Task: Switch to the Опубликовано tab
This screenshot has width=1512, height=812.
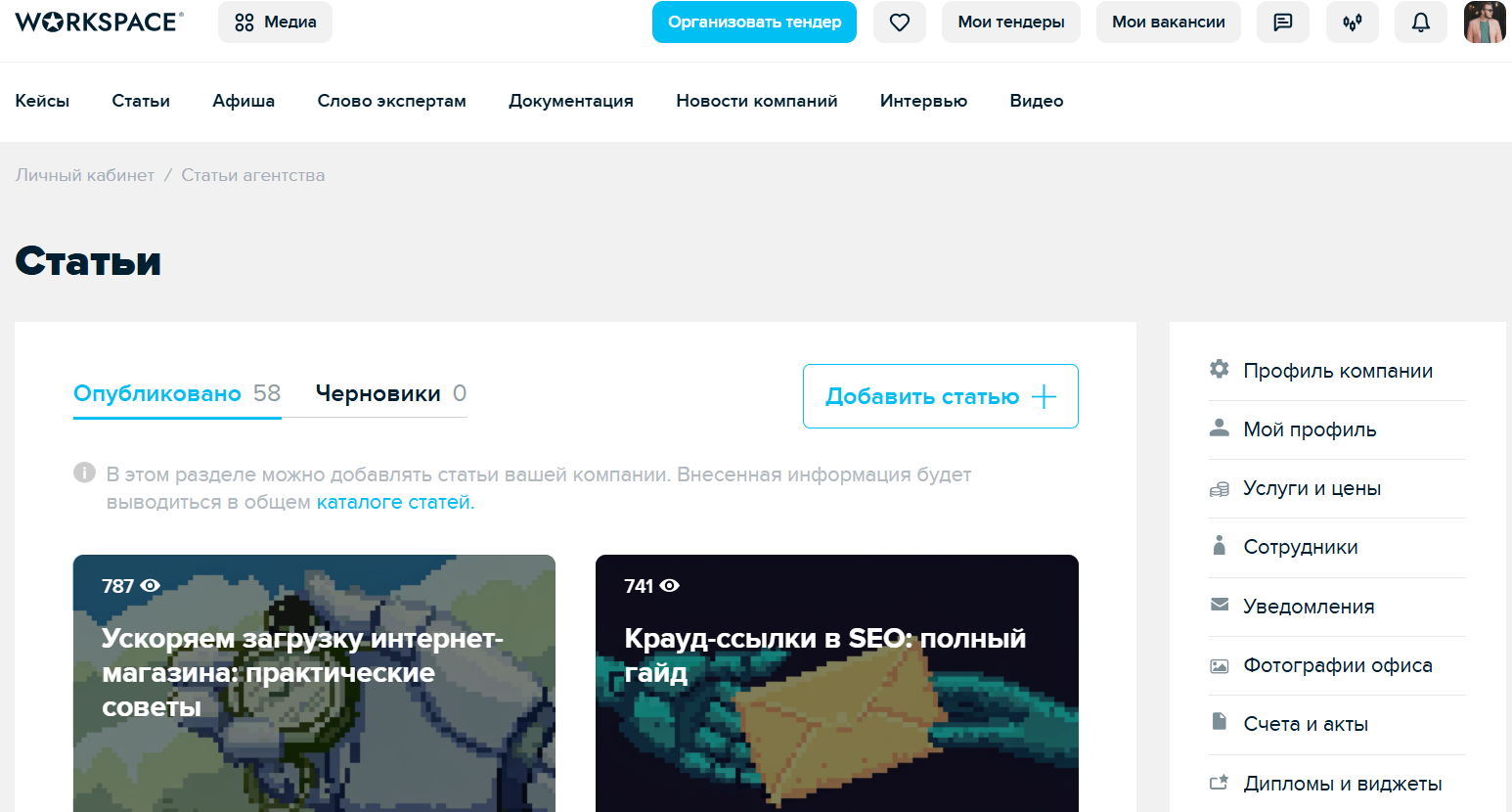Action: pyautogui.click(x=177, y=393)
